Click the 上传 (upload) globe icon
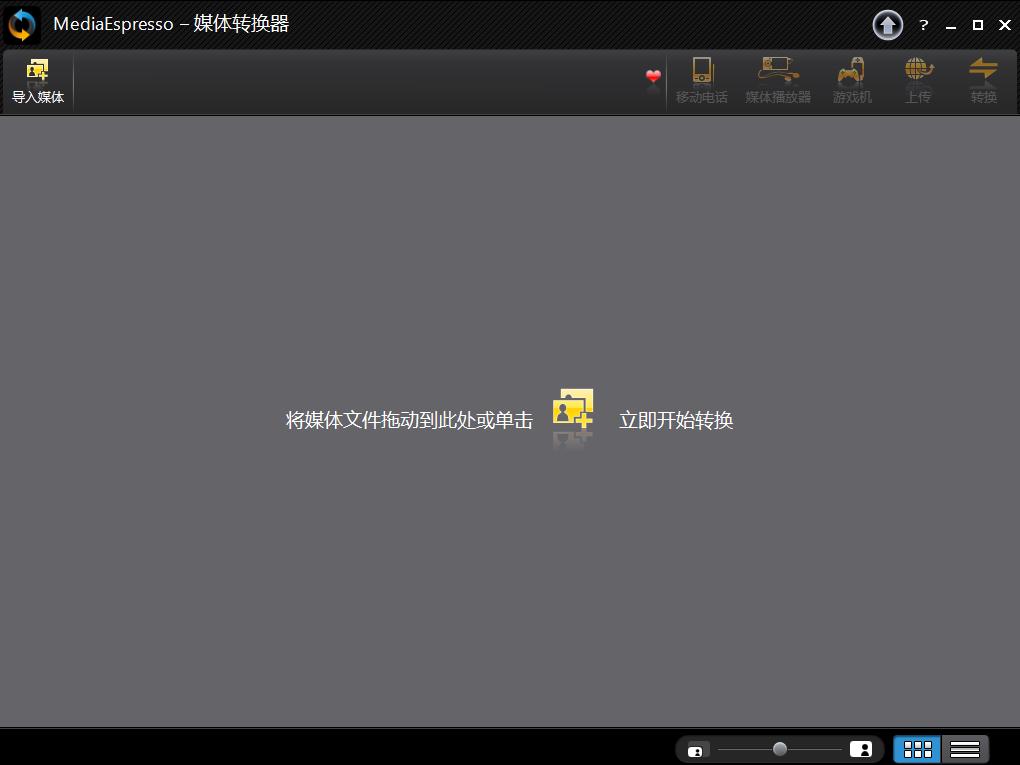Viewport: 1020px width, 765px height. (x=917, y=80)
